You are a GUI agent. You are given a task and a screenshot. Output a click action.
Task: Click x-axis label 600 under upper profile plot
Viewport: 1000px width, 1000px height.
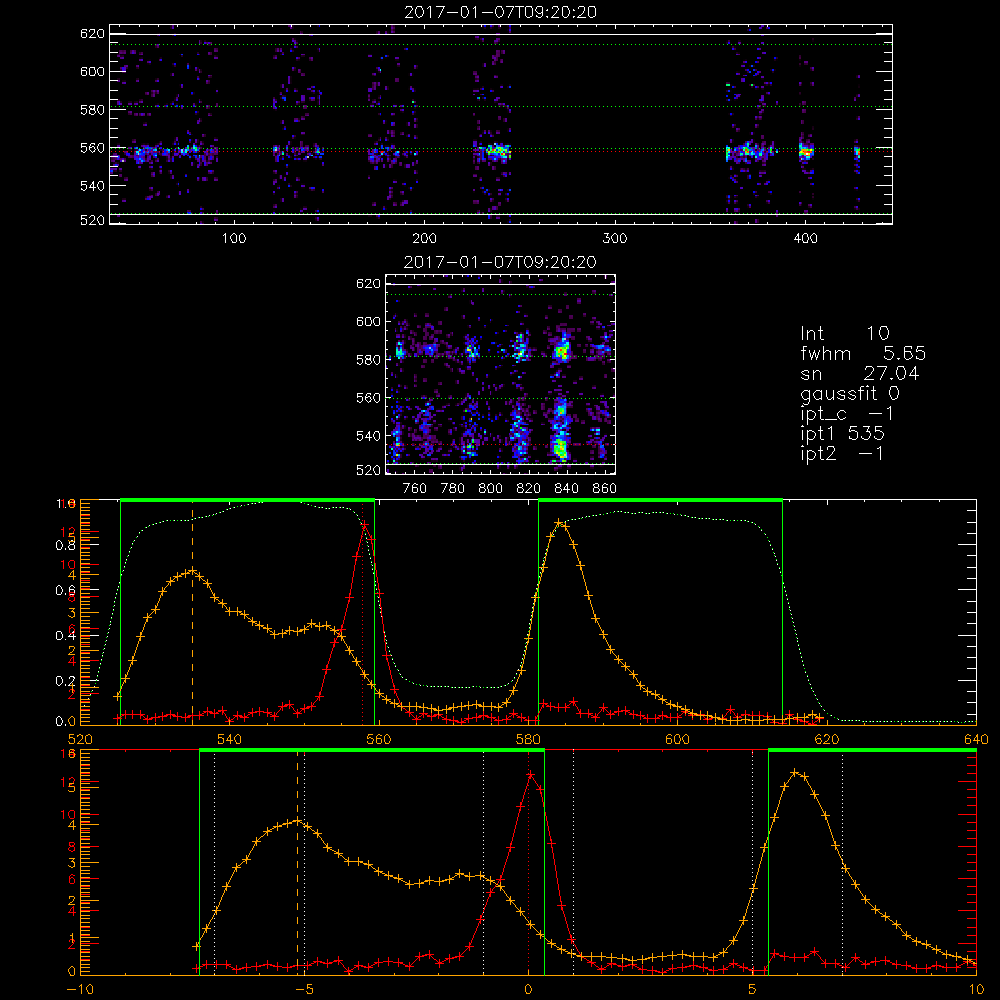[677, 739]
